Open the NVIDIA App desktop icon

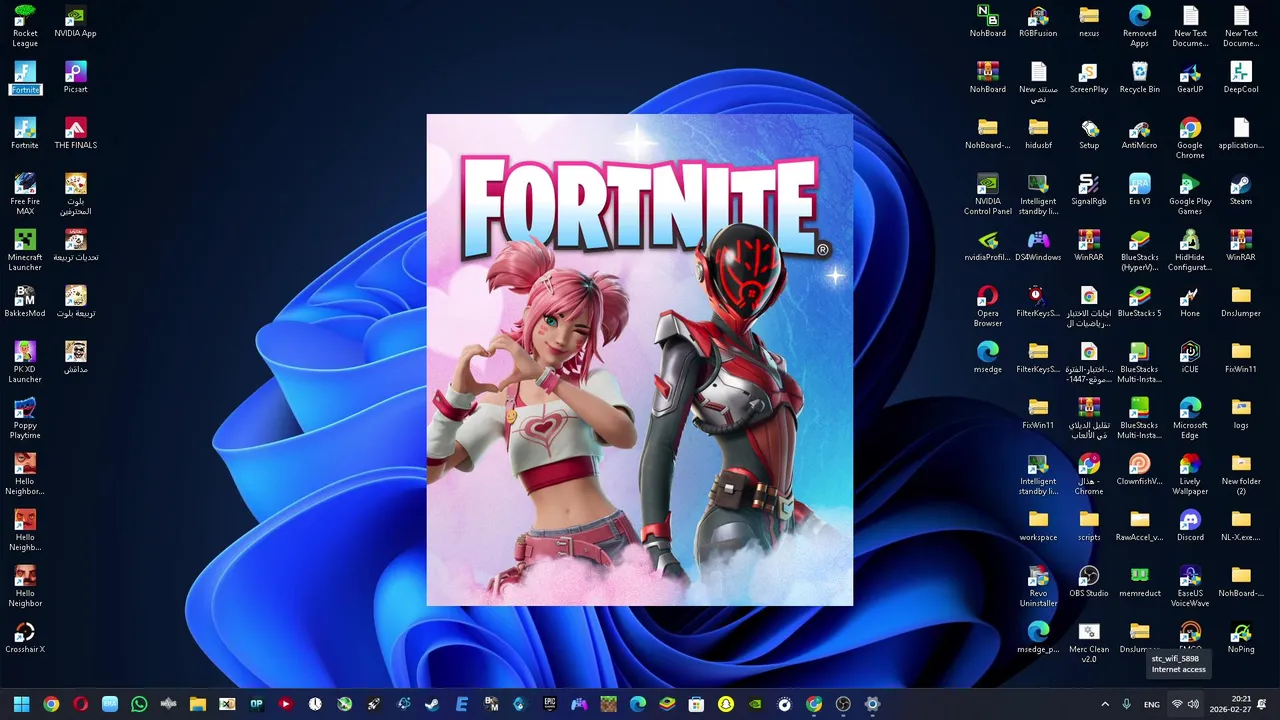tap(75, 21)
